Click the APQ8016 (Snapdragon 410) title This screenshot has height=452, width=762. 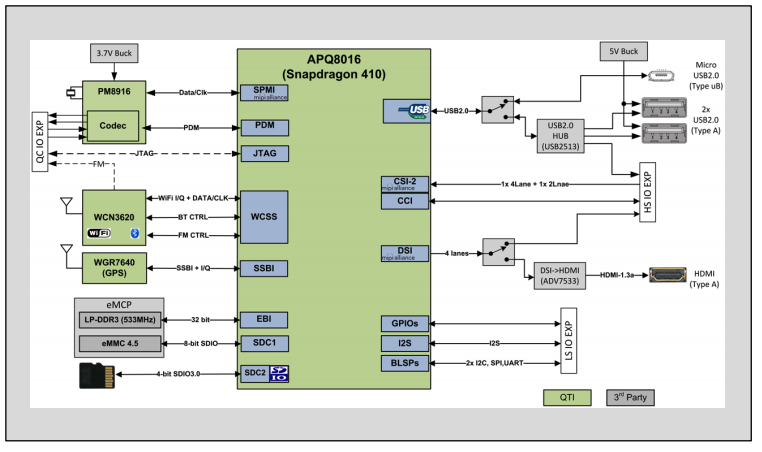point(334,67)
